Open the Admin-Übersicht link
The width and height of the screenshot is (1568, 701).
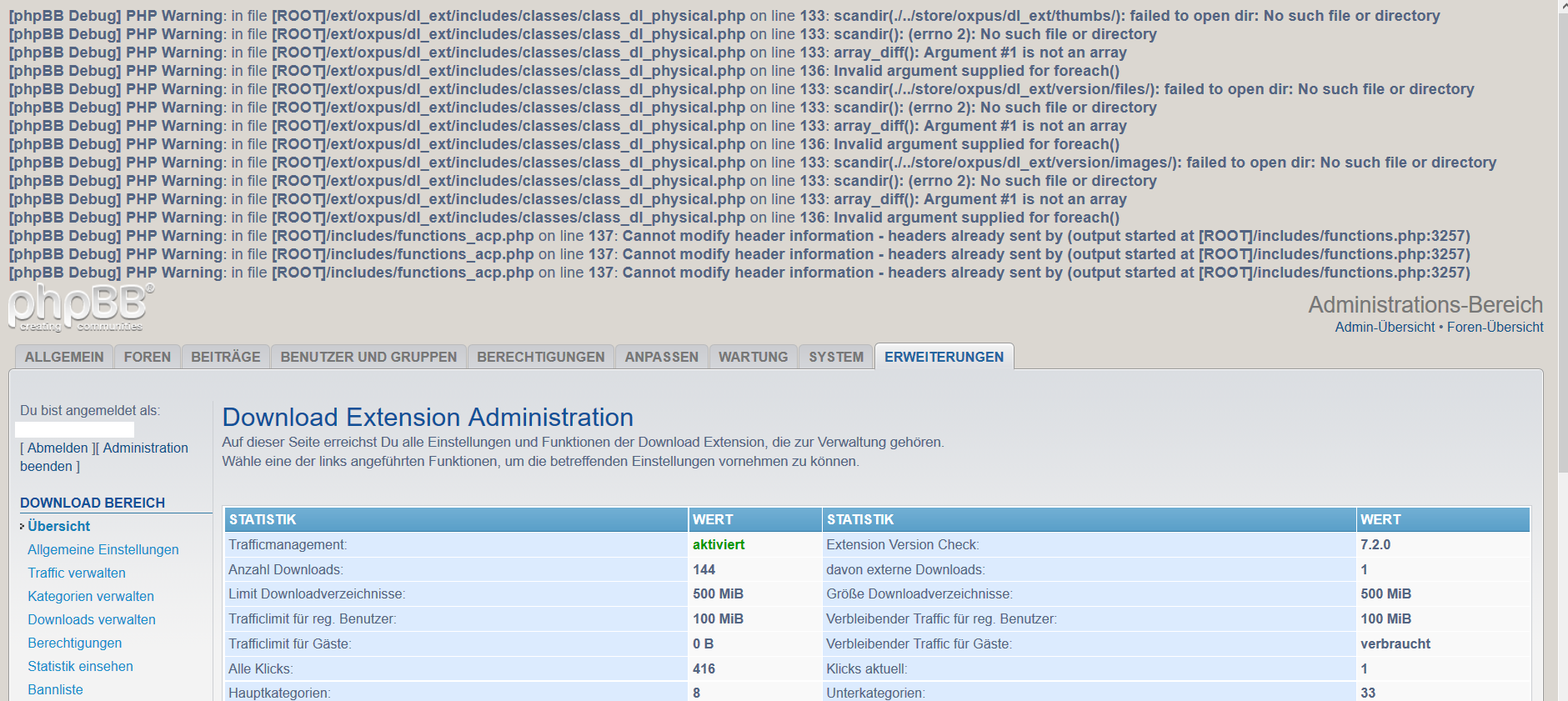pyautogui.click(x=1385, y=328)
